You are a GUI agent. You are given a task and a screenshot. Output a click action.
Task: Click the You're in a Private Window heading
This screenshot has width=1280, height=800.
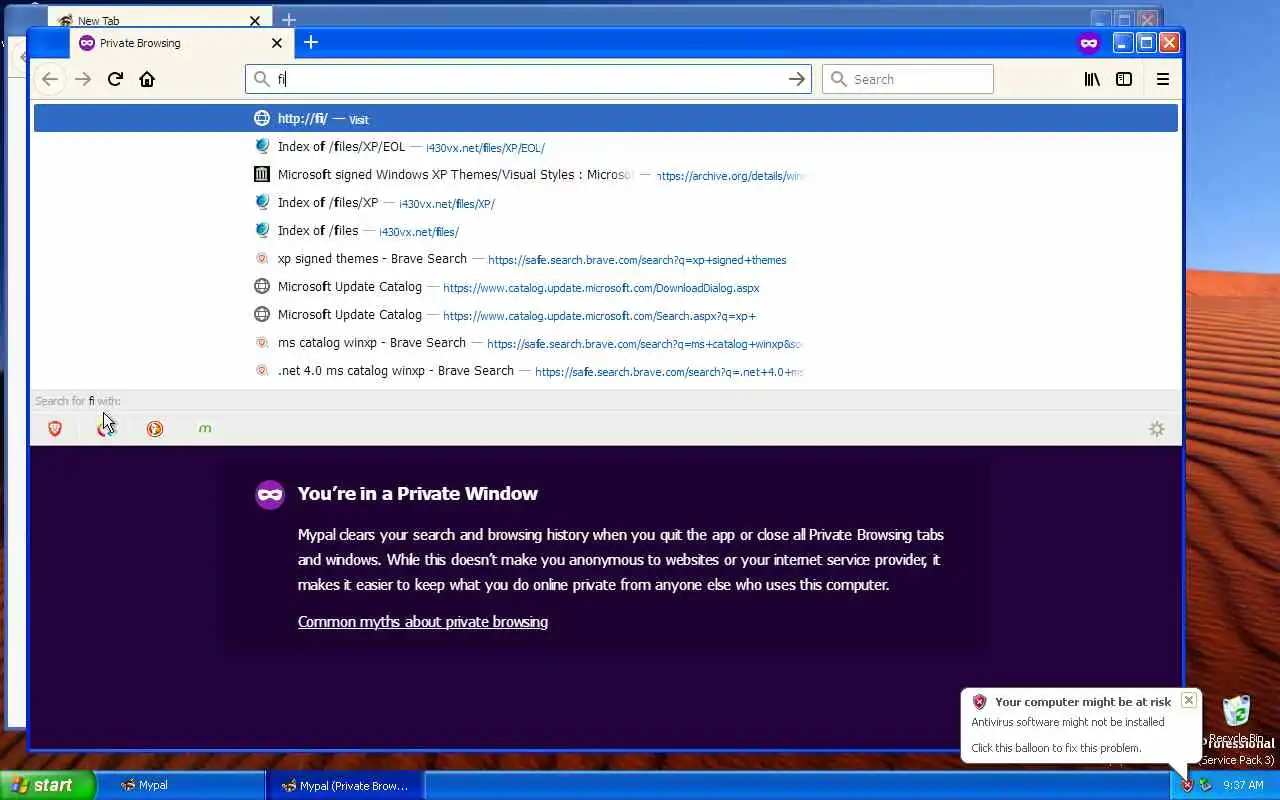tap(417, 493)
